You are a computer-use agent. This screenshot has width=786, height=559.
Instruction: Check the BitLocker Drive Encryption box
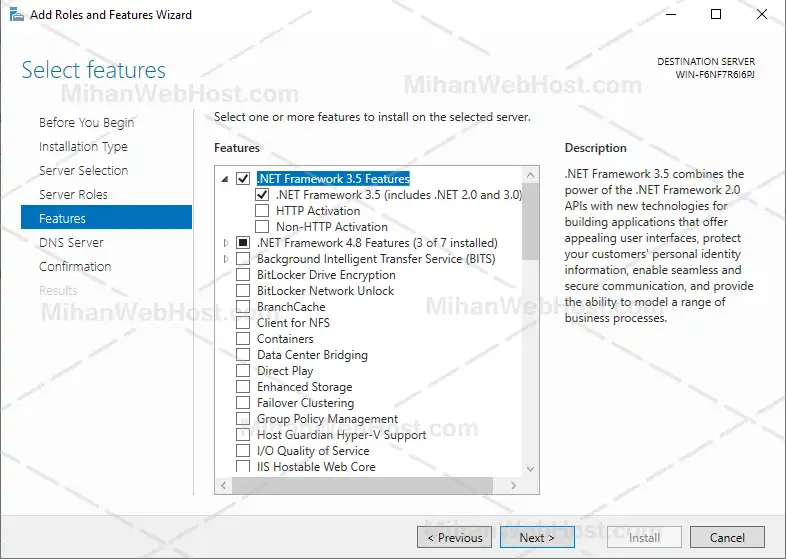pyautogui.click(x=243, y=275)
